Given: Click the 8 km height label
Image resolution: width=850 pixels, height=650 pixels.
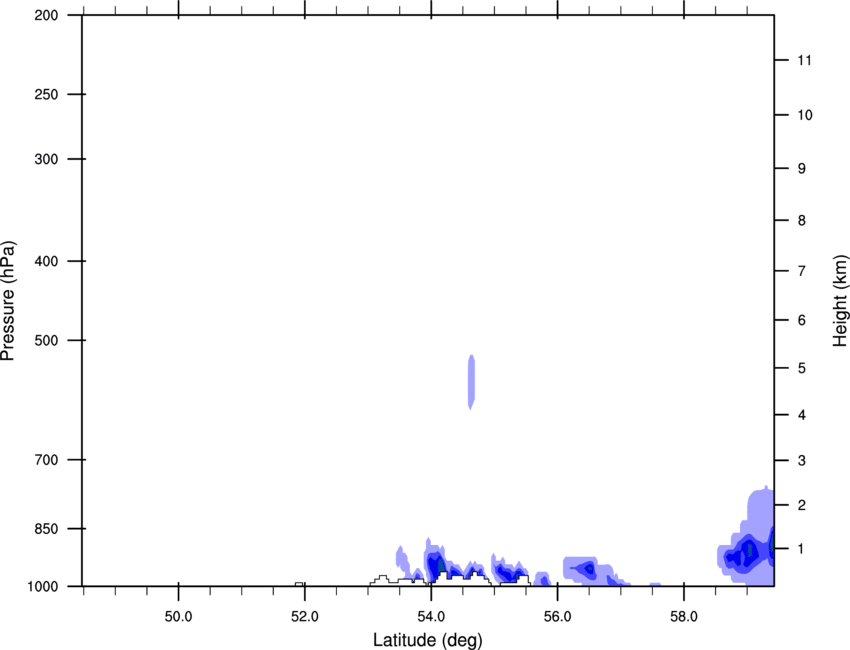Looking at the screenshot, I should [802, 220].
